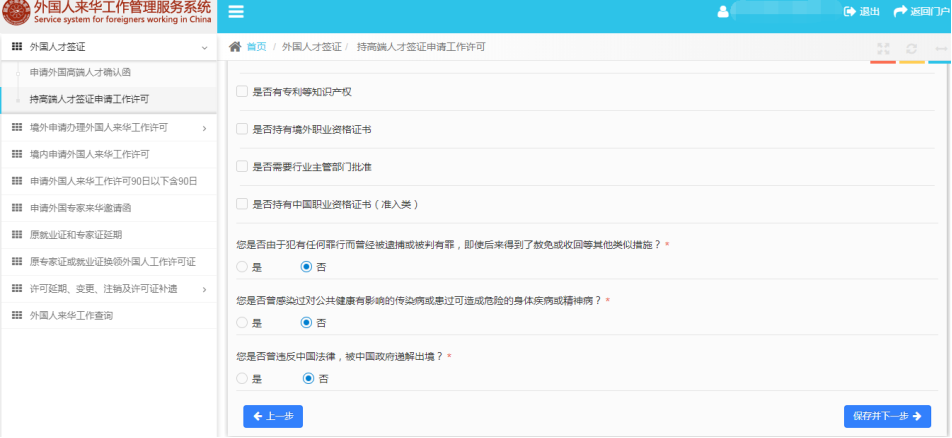This screenshot has height=438, width=952.
Task: Click the horizontal arrows icon beside refresh
Action: click(940, 49)
